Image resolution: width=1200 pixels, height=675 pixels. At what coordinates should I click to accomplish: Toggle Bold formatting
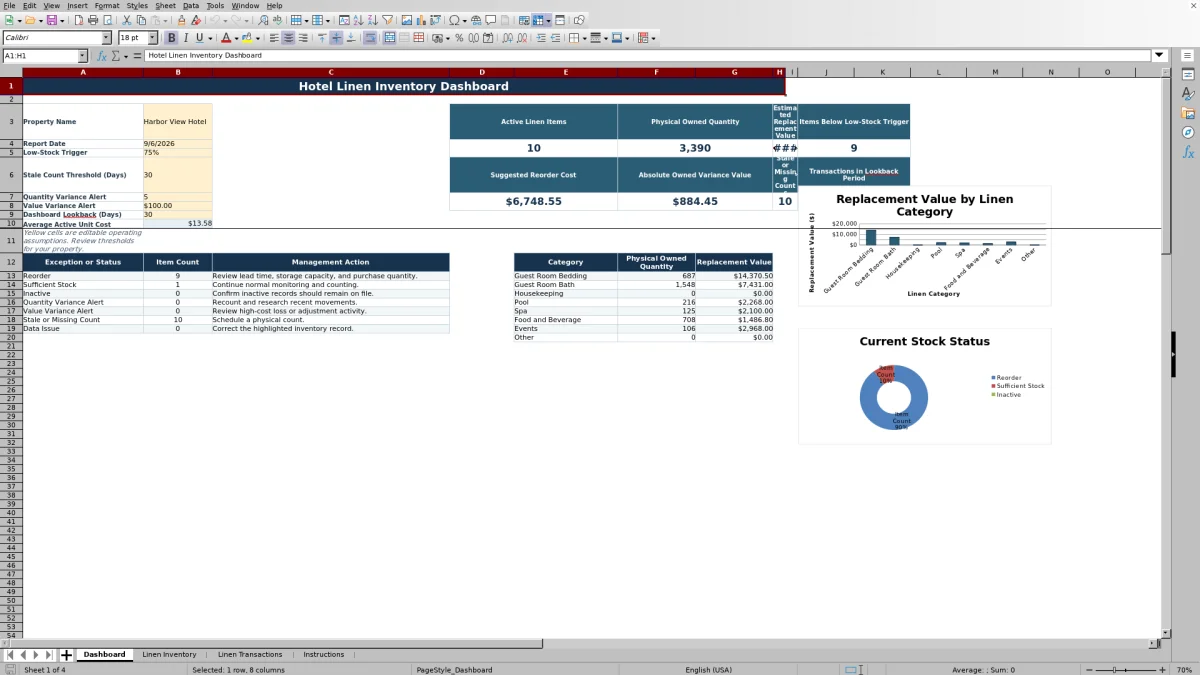(171, 38)
